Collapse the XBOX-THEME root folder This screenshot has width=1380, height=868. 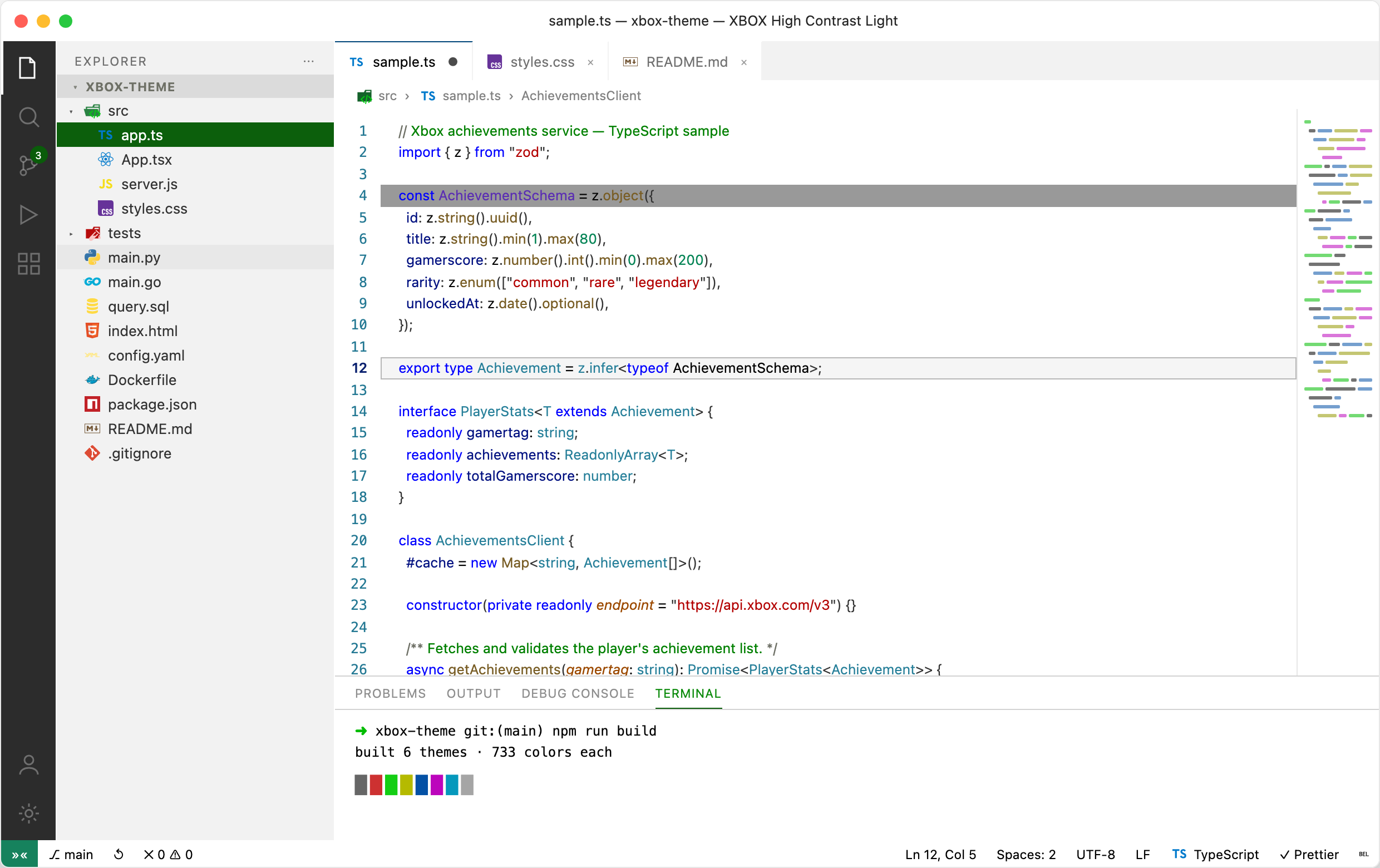pyautogui.click(x=75, y=87)
